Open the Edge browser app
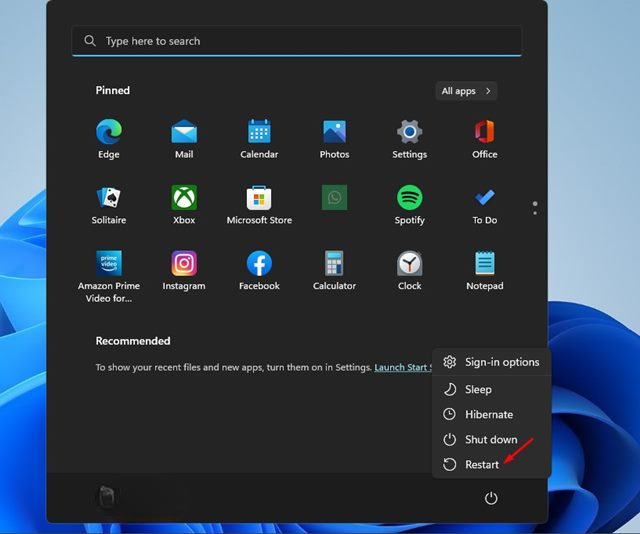This screenshot has height=534, width=640. pyautogui.click(x=109, y=139)
